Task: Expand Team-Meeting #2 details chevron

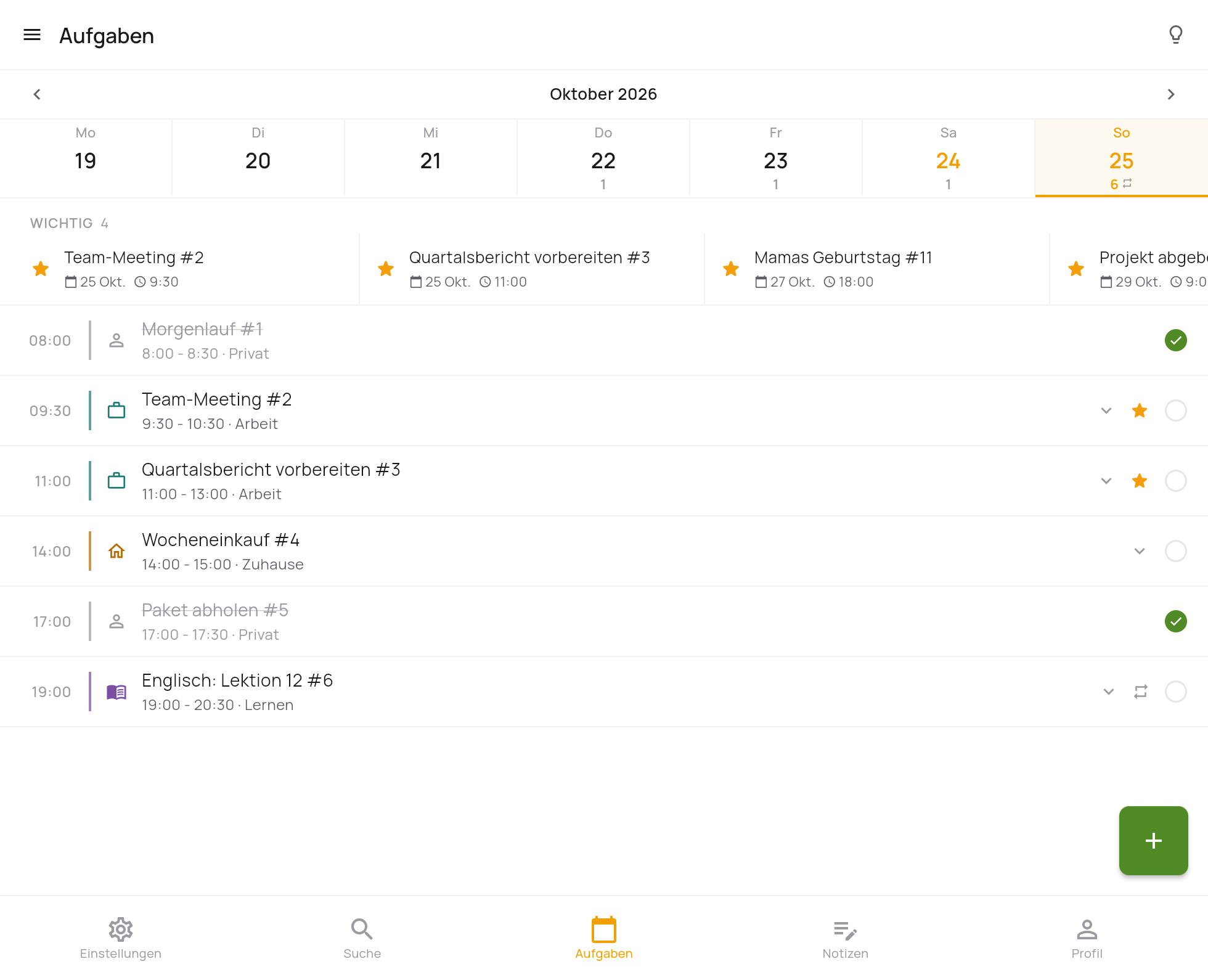Action: 1106,410
